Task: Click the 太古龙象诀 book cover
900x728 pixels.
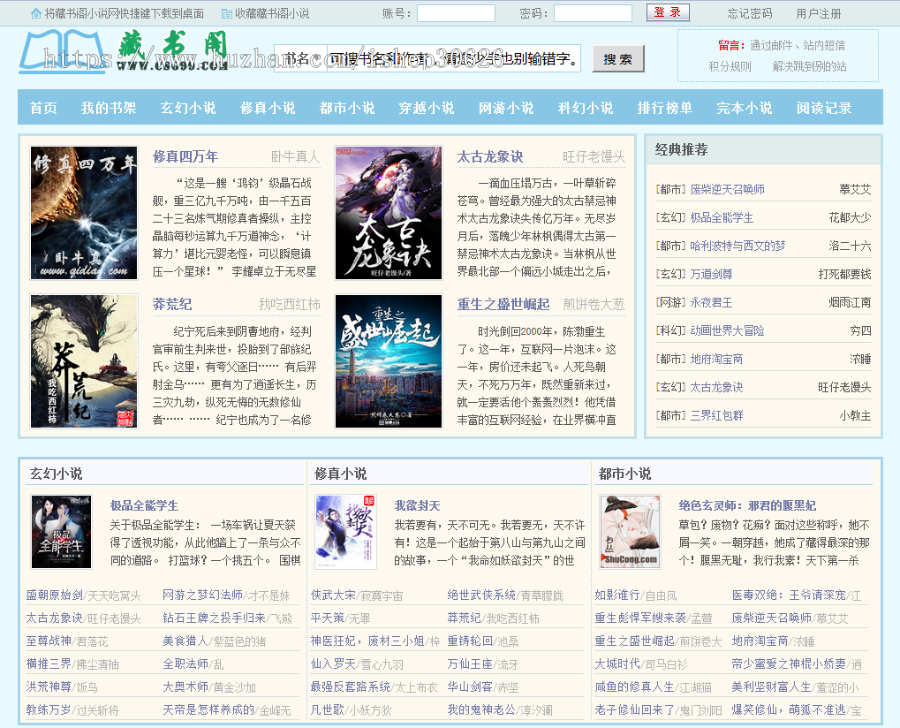Action: [389, 213]
